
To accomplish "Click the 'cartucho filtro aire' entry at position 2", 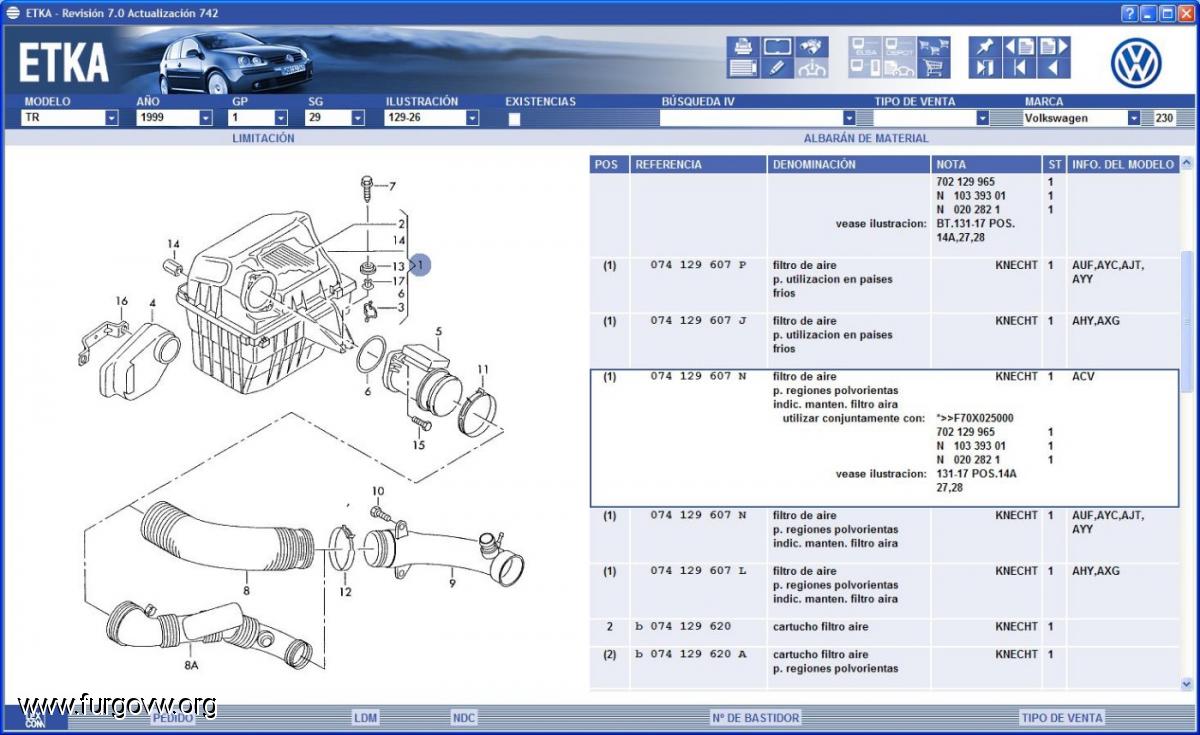I will [820, 627].
